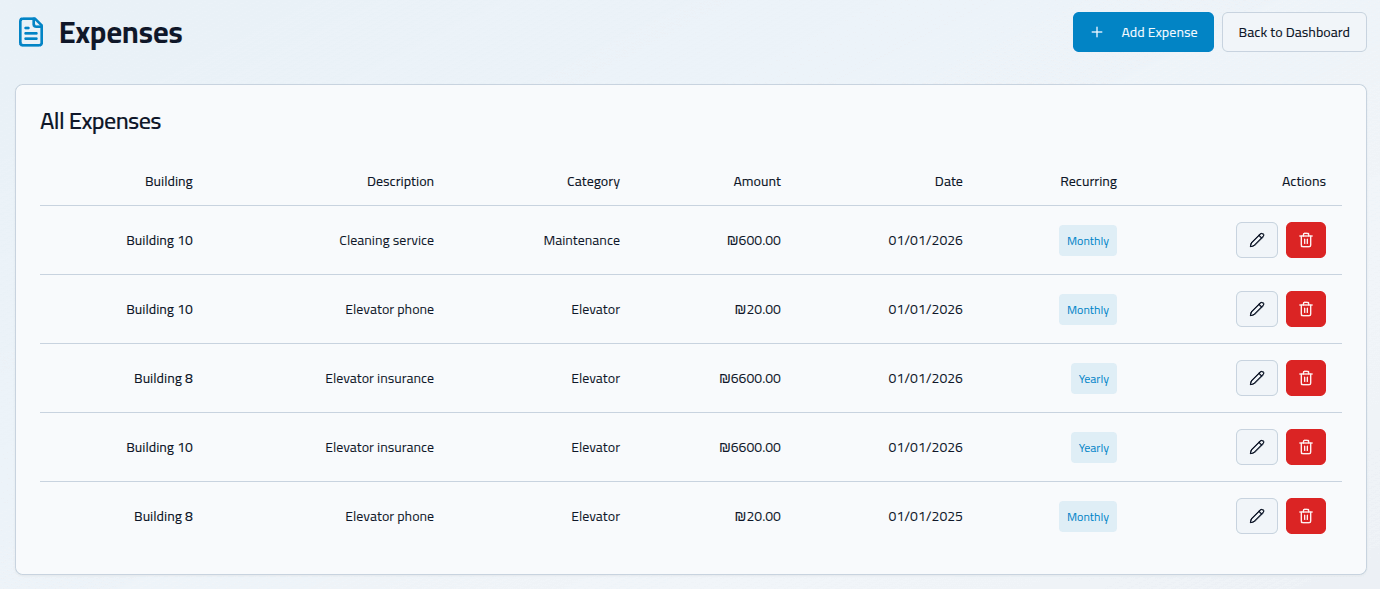
Task: Click the Yearly badge for Building 8 insurance
Action: (x=1093, y=379)
